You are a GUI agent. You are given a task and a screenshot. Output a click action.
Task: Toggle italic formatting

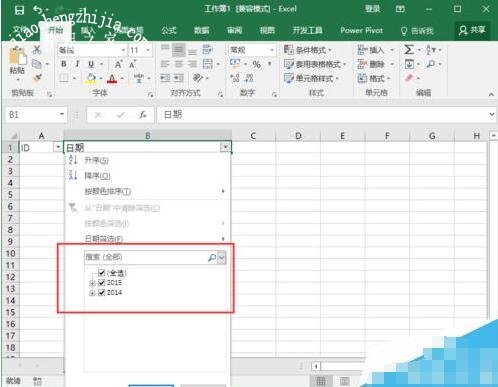tap(77, 64)
